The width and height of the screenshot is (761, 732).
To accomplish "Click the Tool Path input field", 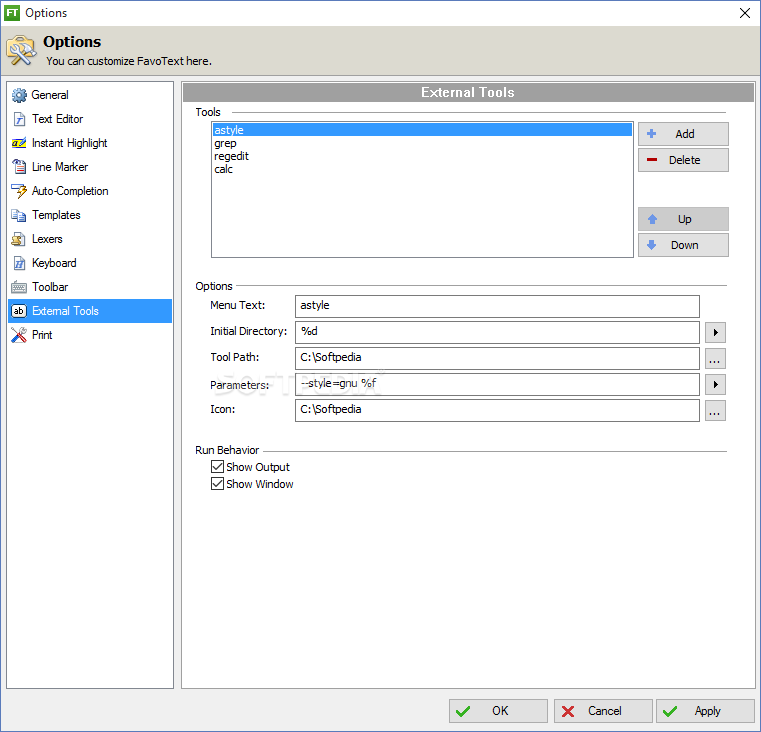I will tap(497, 358).
